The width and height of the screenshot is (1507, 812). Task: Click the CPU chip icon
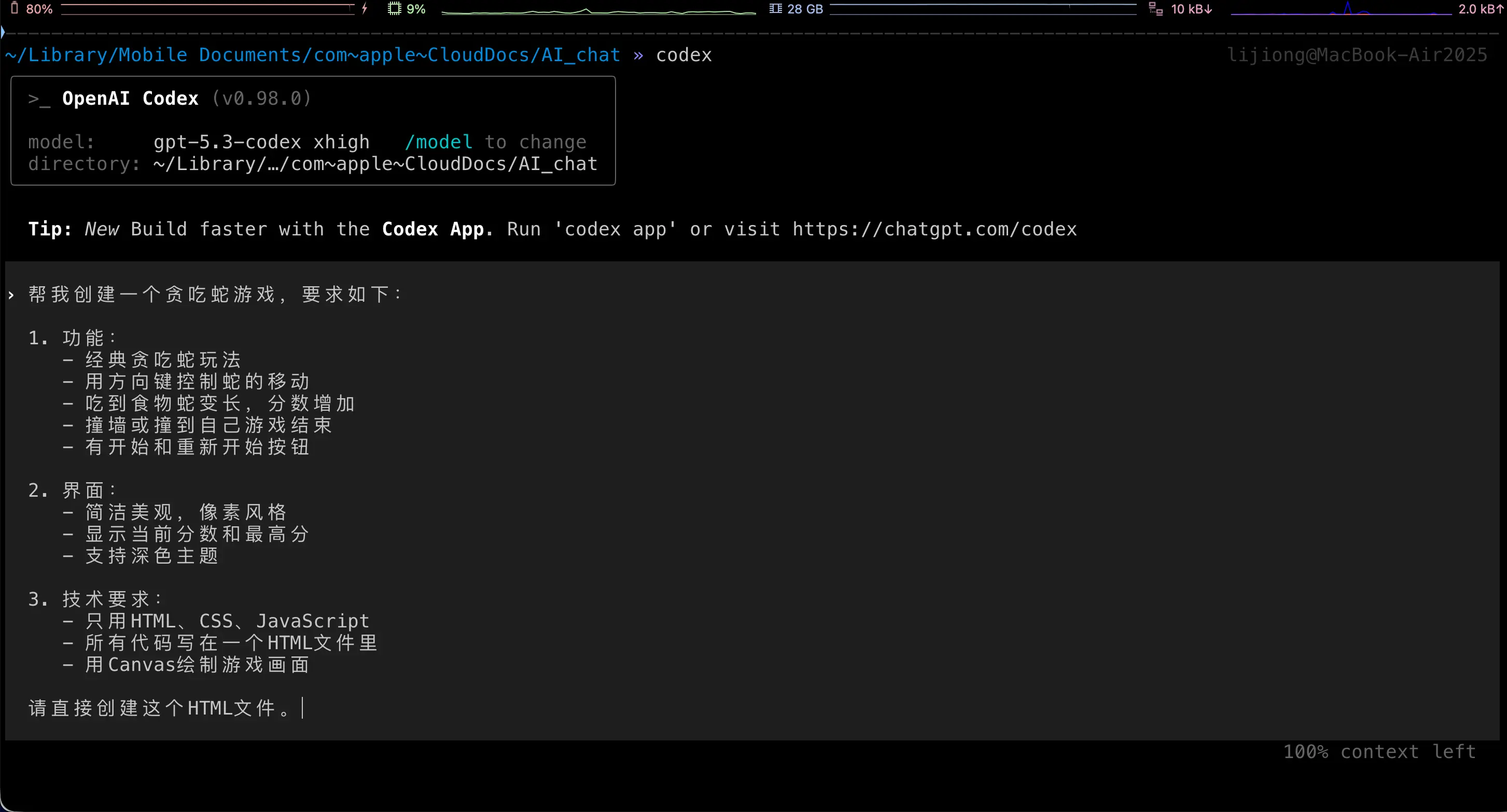(394, 8)
